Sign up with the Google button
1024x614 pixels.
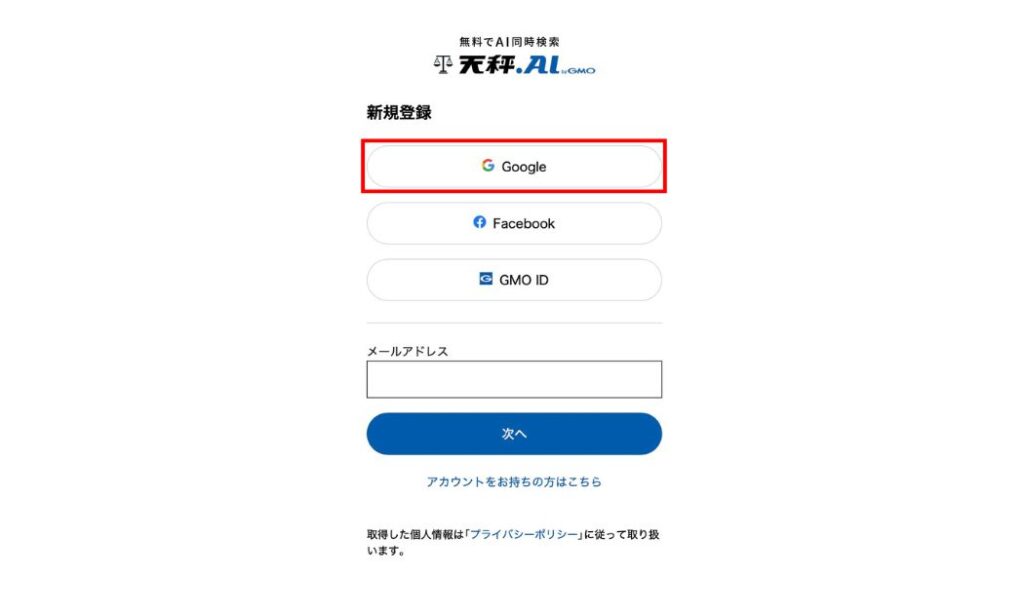(x=514, y=167)
